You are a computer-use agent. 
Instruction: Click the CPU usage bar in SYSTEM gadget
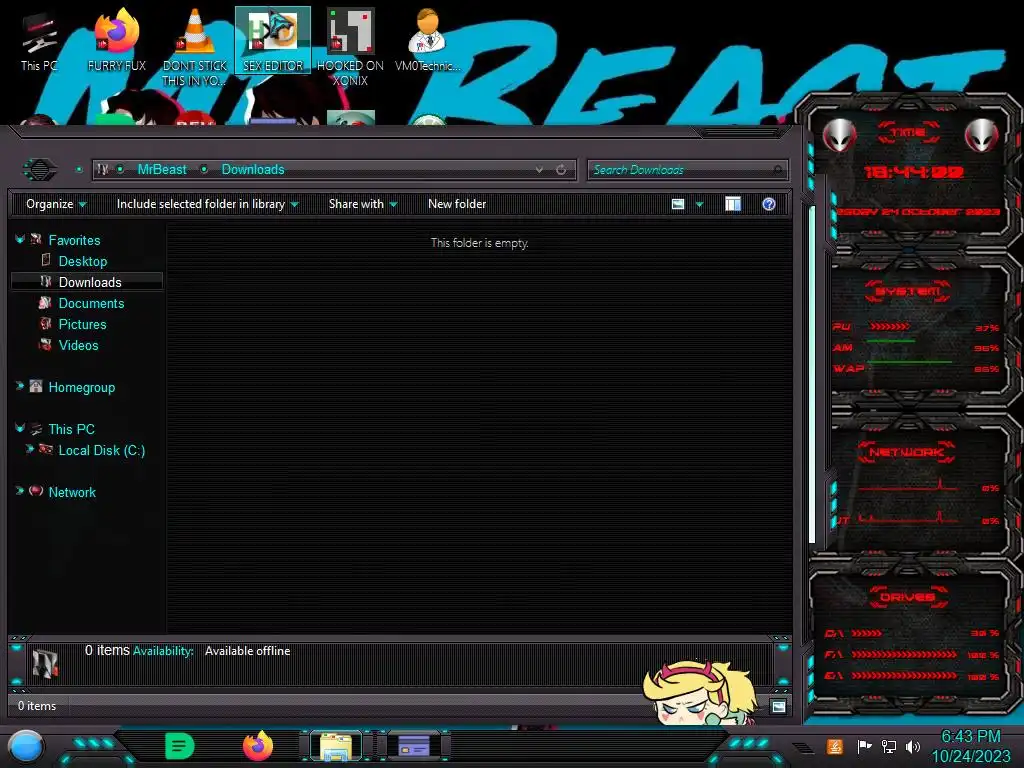click(x=889, y=327)
